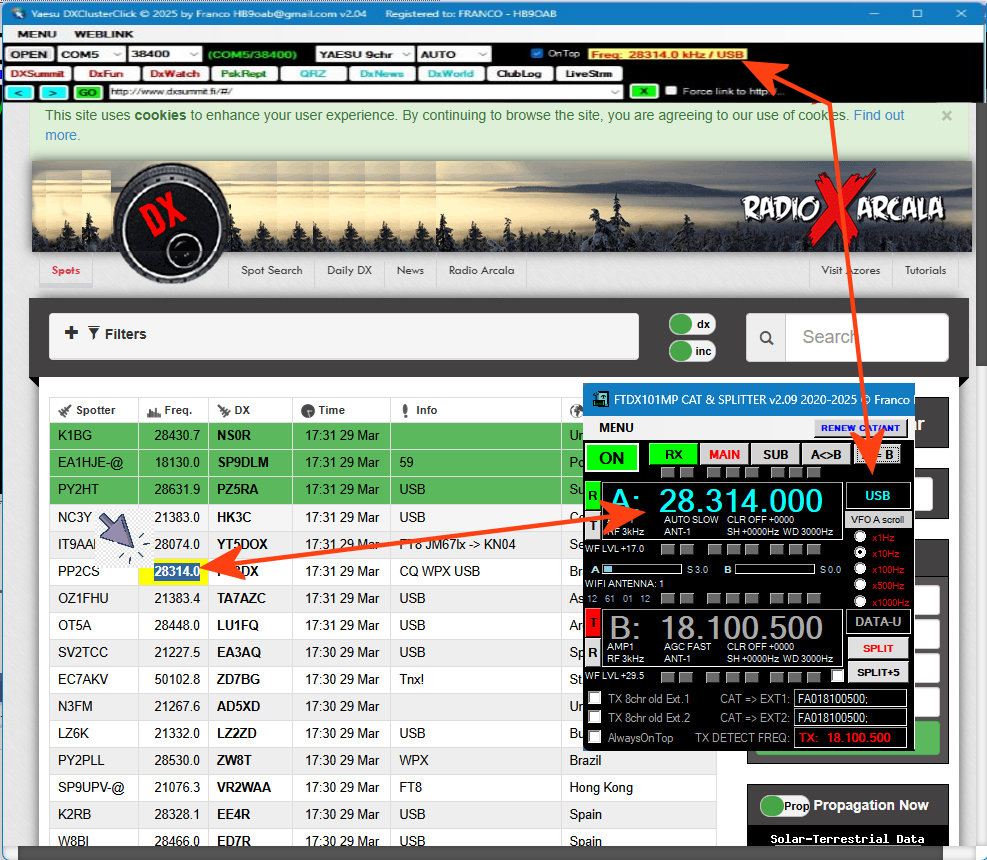
Task: Select the x100Hz scroll step radio
Action: (860, 569)
